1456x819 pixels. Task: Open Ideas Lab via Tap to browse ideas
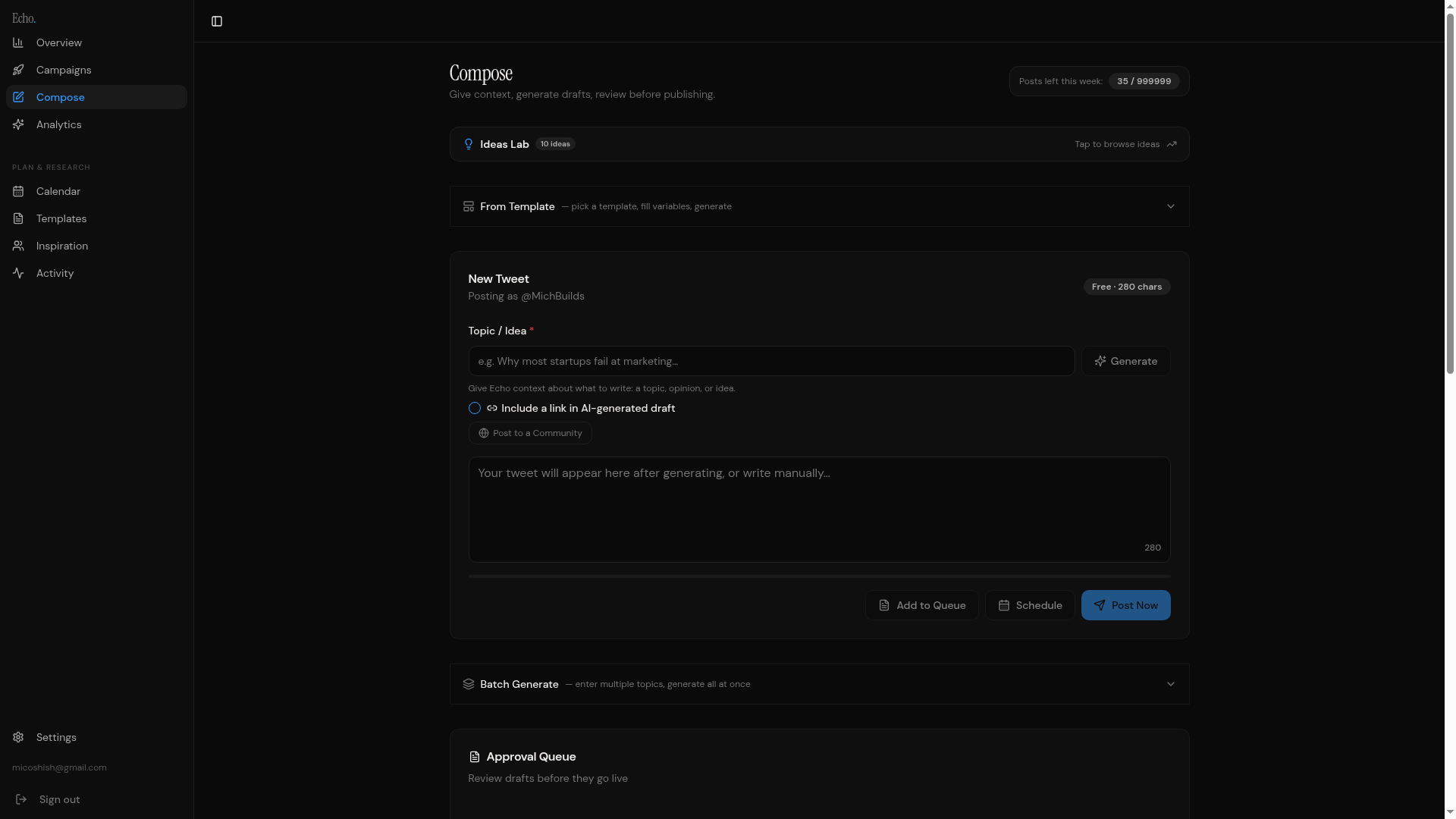point(1125,144)
